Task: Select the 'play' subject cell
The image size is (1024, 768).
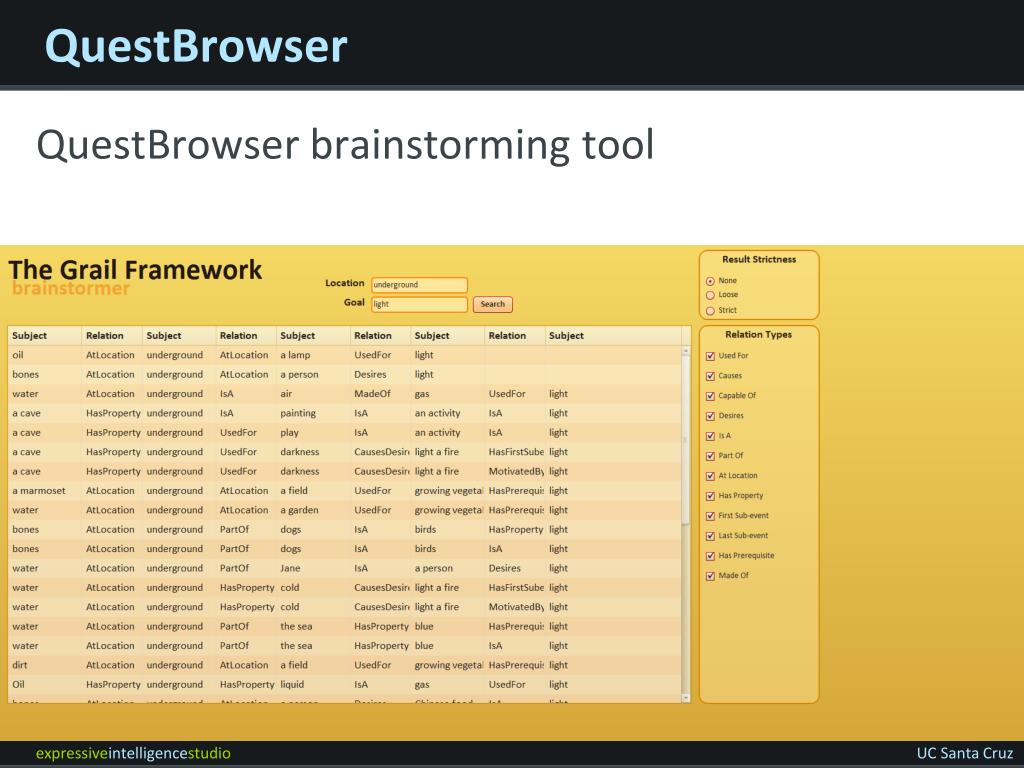Action: [289, 433]
